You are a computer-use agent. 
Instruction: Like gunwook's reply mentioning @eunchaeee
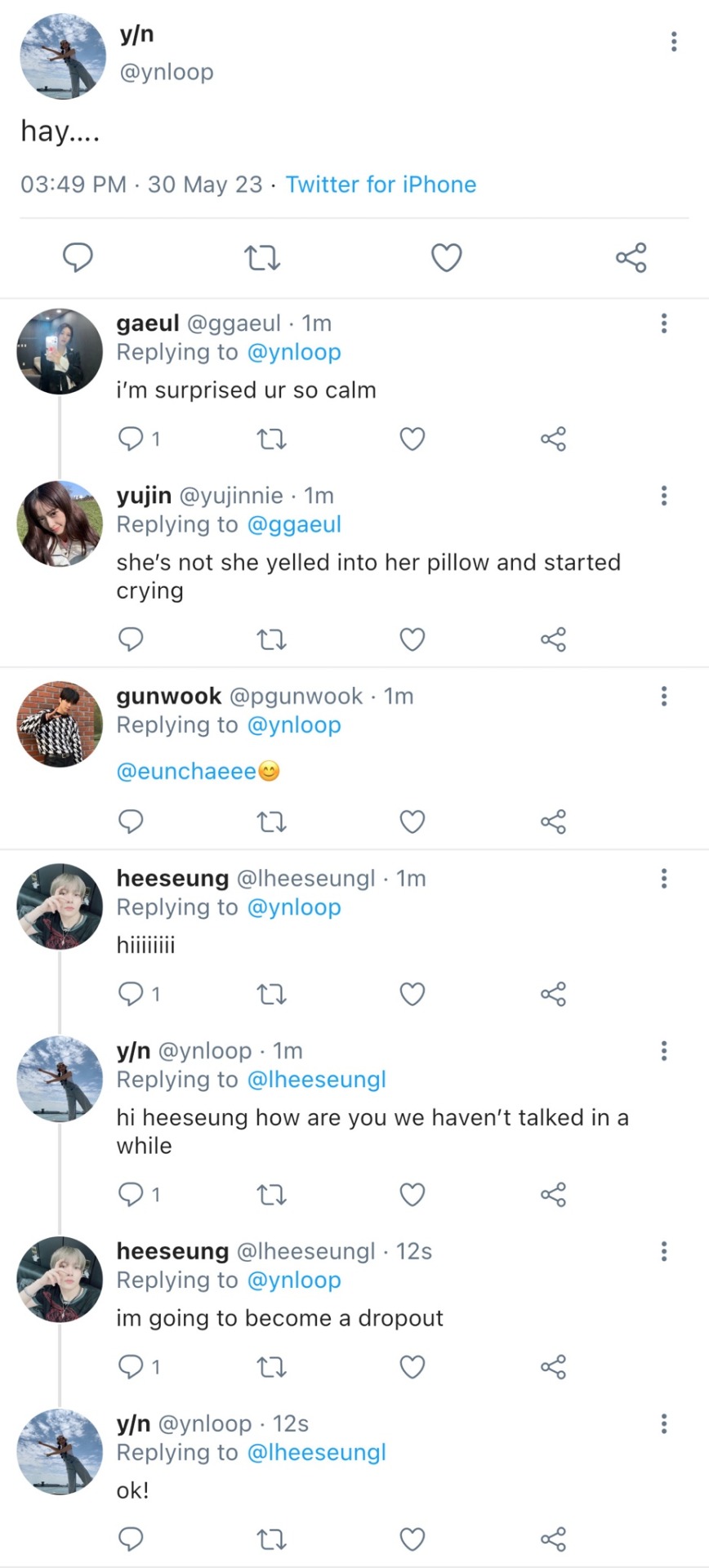pyautogui.click(x=412, y=821)
